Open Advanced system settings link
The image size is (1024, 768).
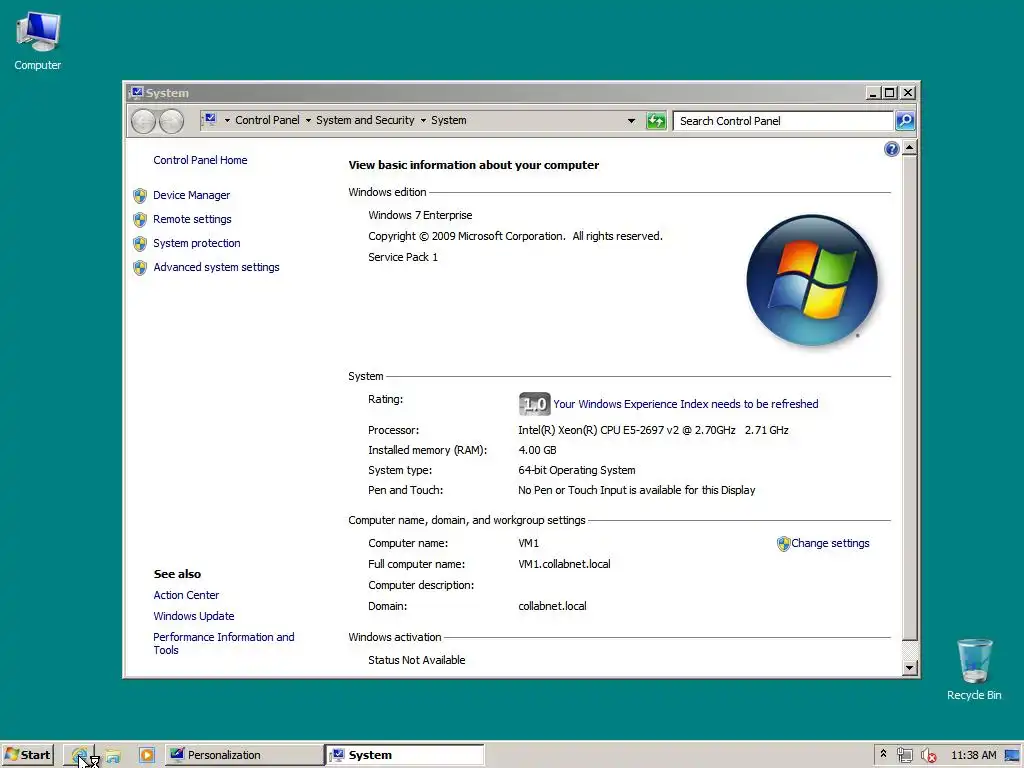216,267
